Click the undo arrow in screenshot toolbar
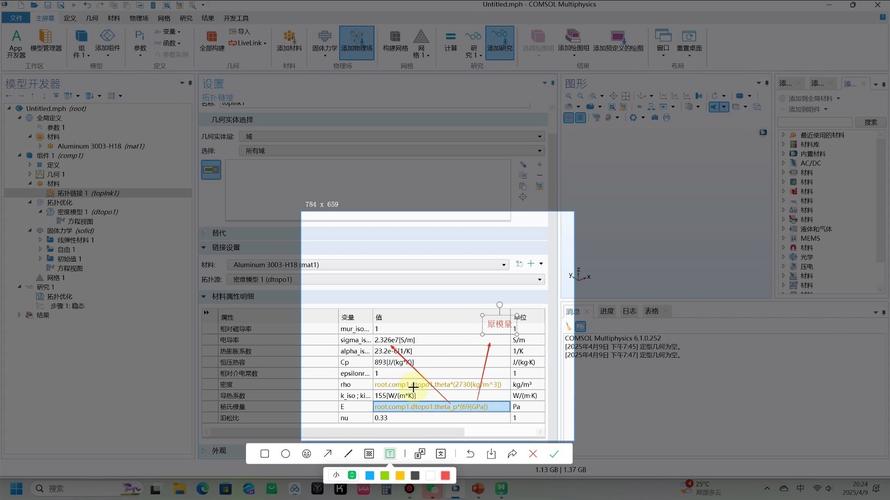 (470, 454)
